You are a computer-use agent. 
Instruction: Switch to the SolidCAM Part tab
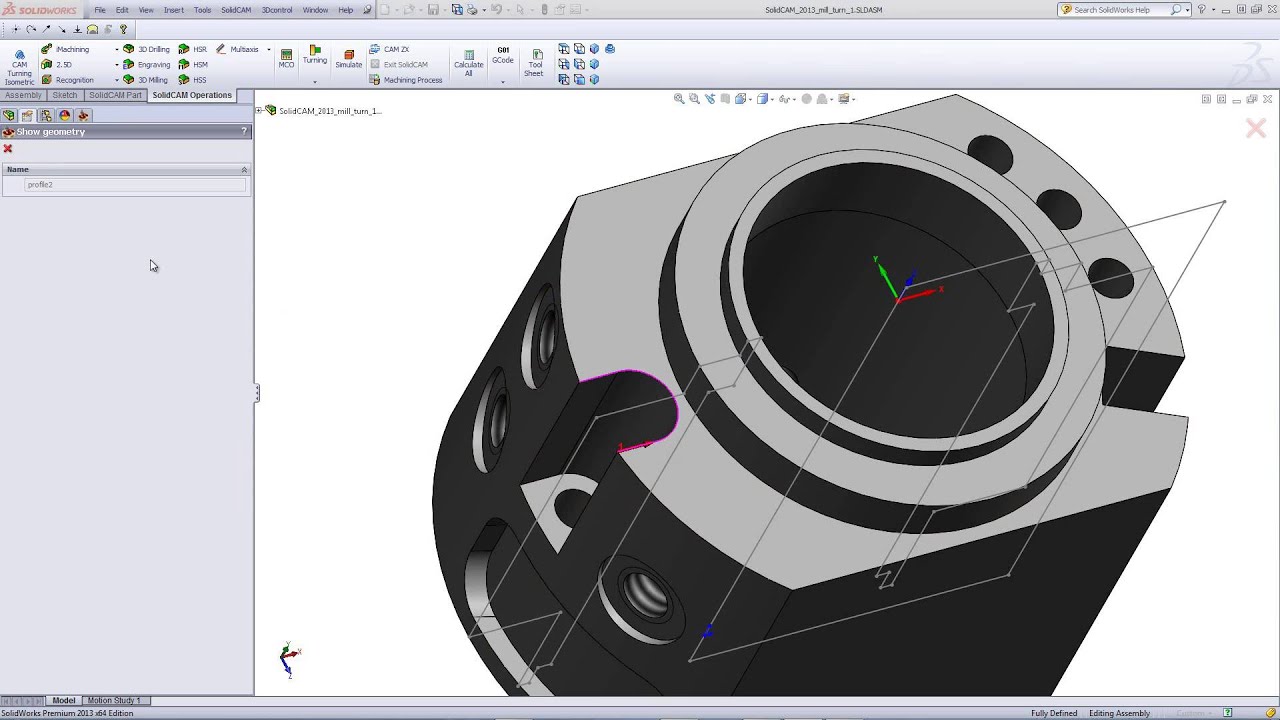[115, 95]
